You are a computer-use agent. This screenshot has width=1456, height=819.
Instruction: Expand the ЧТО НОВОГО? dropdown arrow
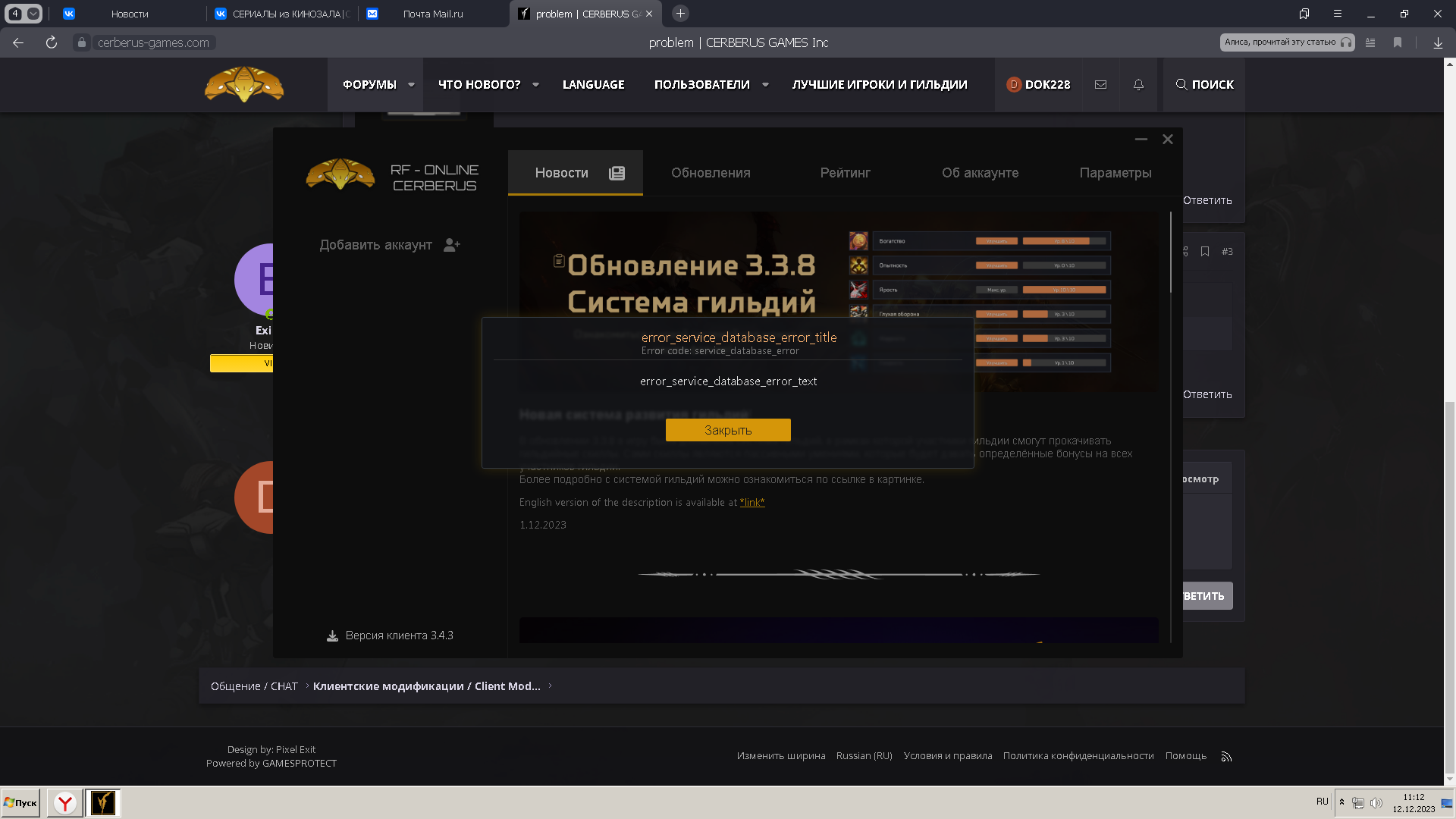click(x=535, y=85)
